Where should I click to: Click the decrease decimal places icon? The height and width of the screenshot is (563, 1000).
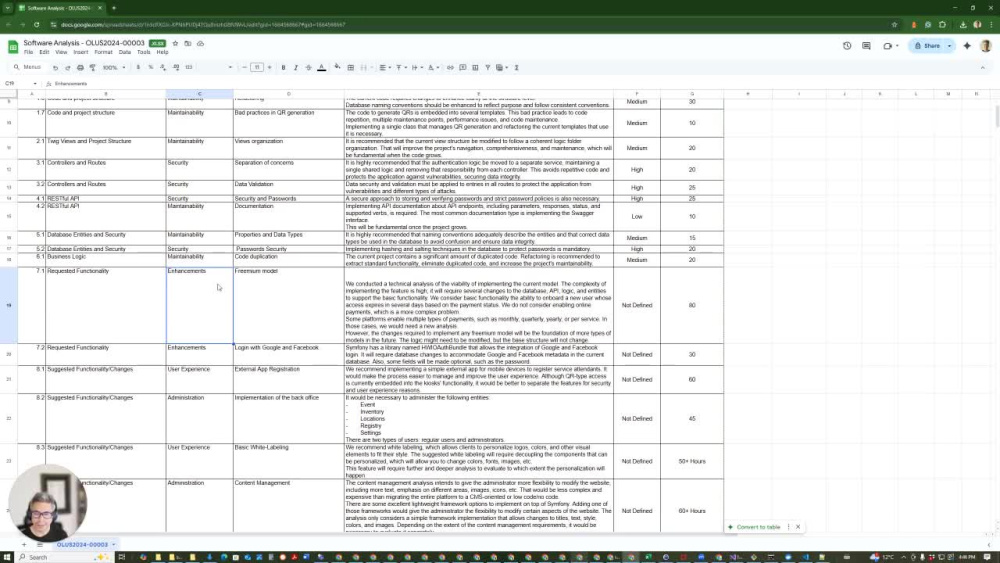point(163,68)
